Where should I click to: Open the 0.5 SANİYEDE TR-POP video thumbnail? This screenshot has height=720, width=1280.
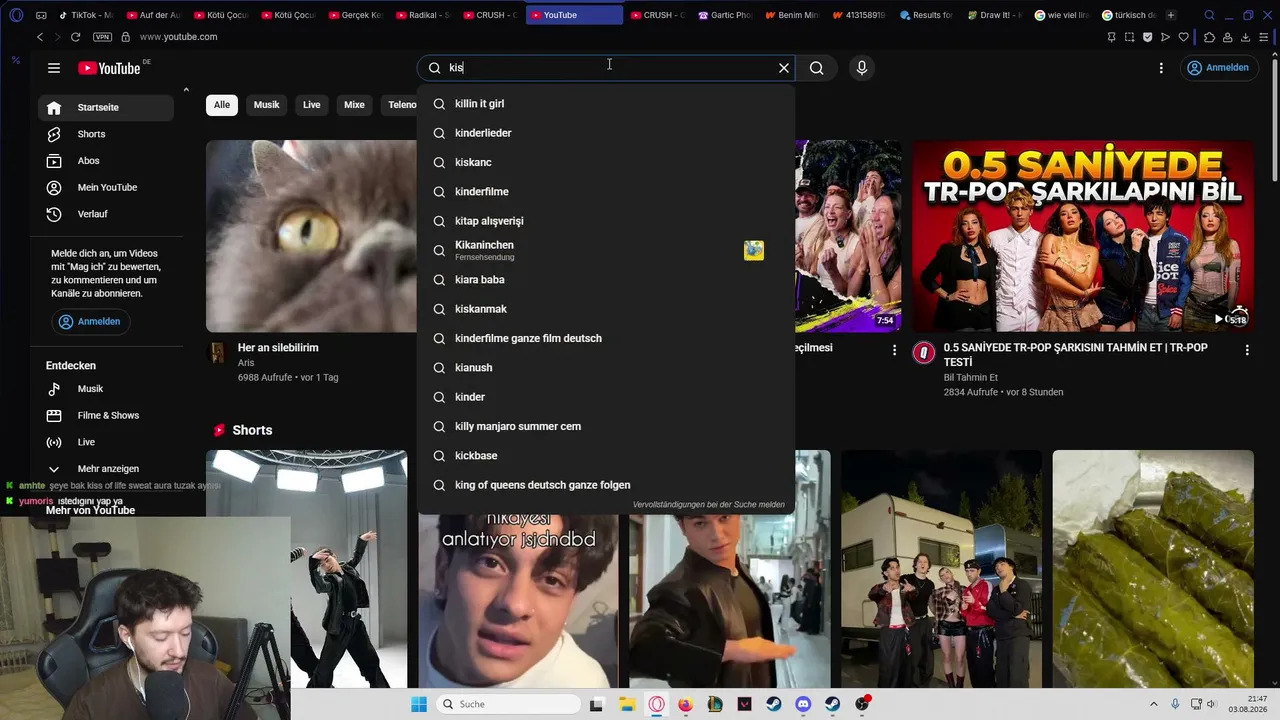click(x=1083, y=236)
